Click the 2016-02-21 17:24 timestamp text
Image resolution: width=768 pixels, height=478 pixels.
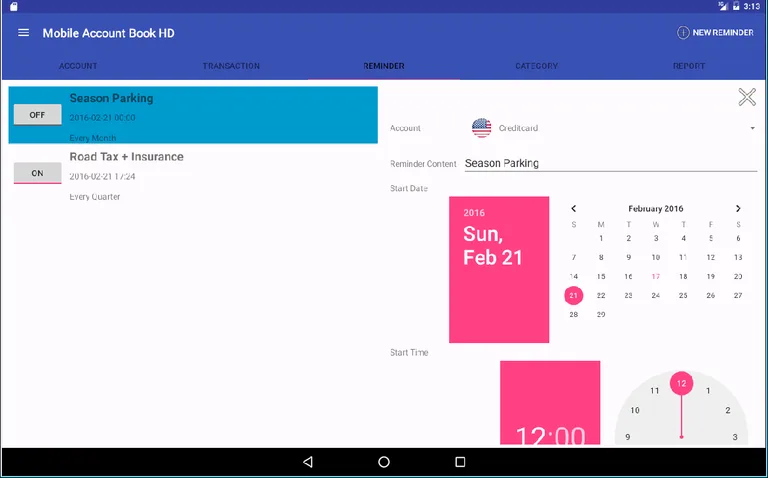pos(102,176)
